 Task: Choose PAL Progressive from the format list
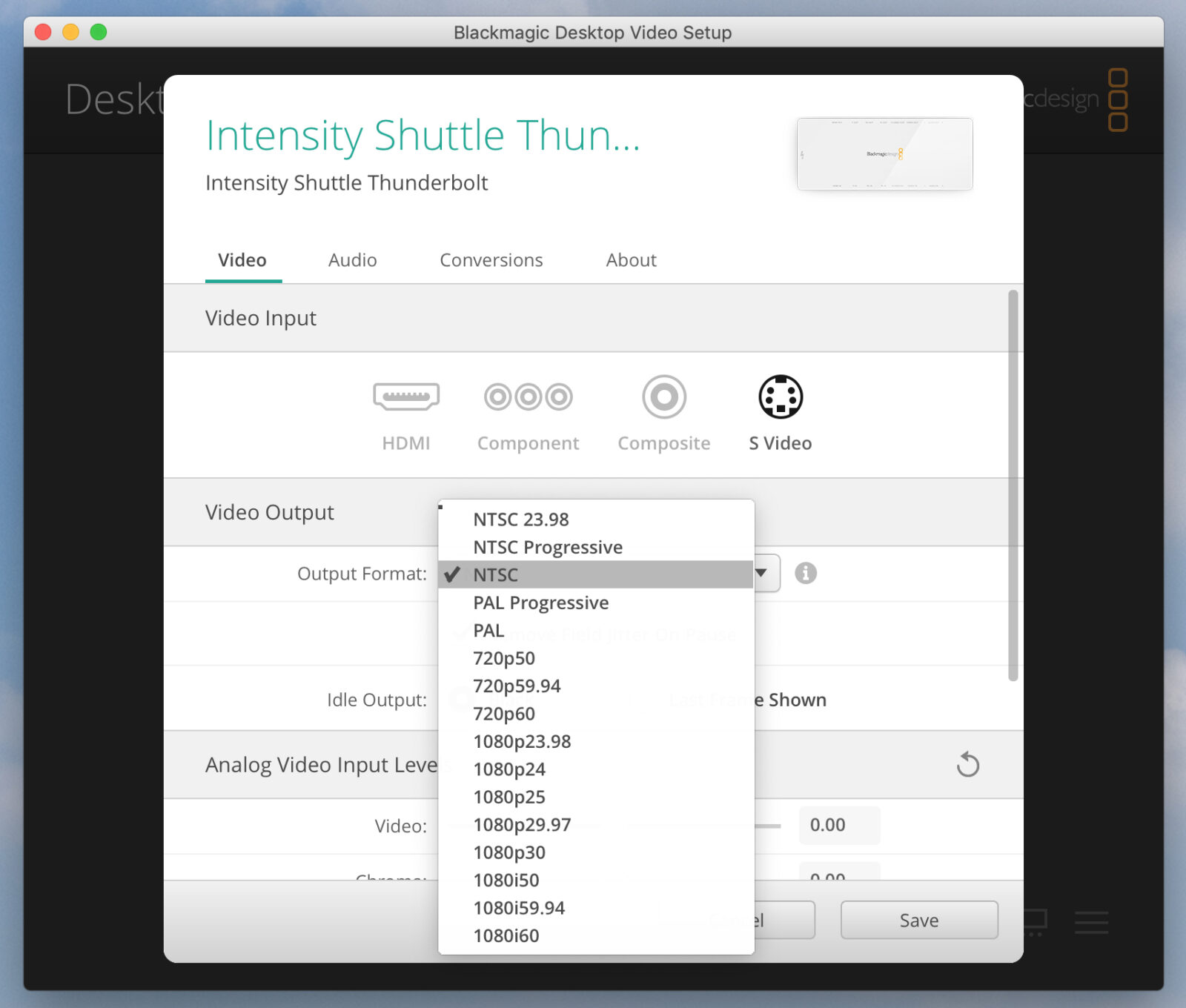coord(540,603)
